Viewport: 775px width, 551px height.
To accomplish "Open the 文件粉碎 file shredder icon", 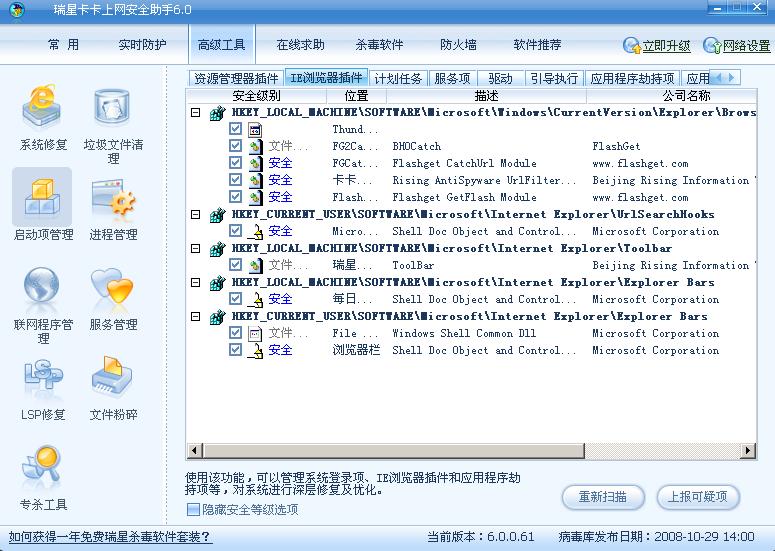I will 112,377.
